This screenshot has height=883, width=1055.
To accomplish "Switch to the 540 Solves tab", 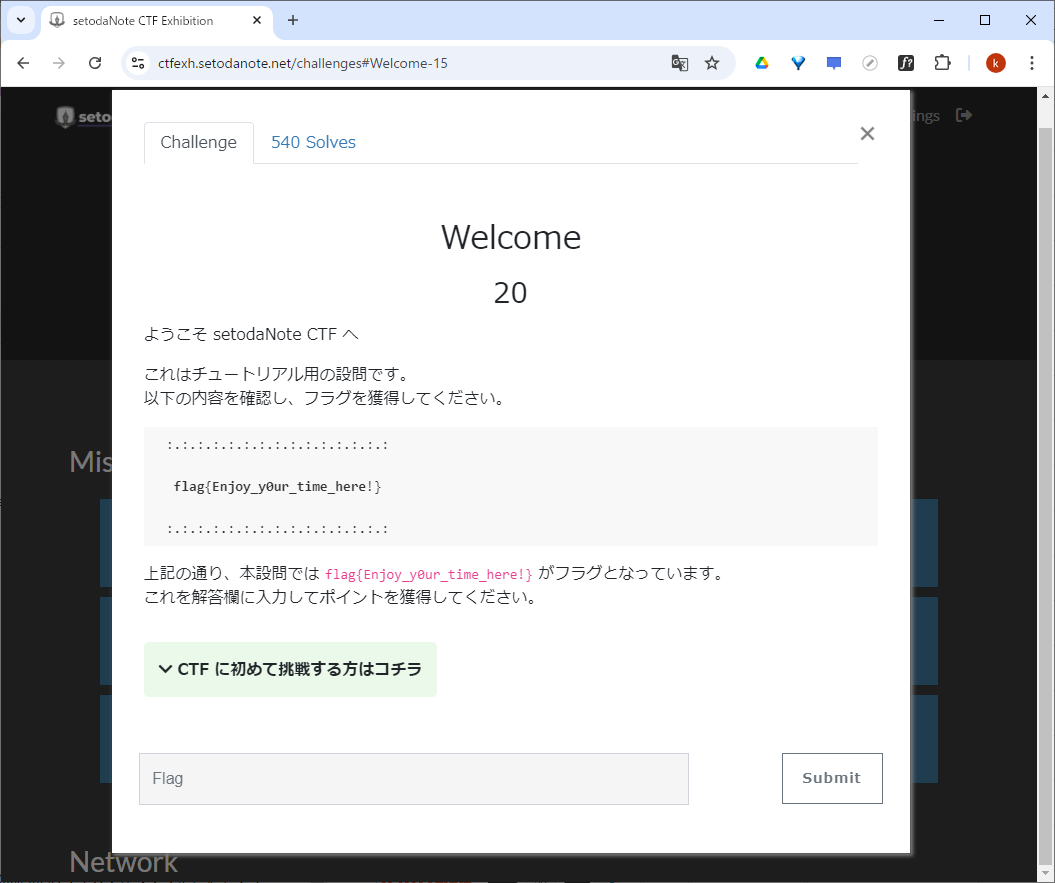I will [x=313, y=143].
